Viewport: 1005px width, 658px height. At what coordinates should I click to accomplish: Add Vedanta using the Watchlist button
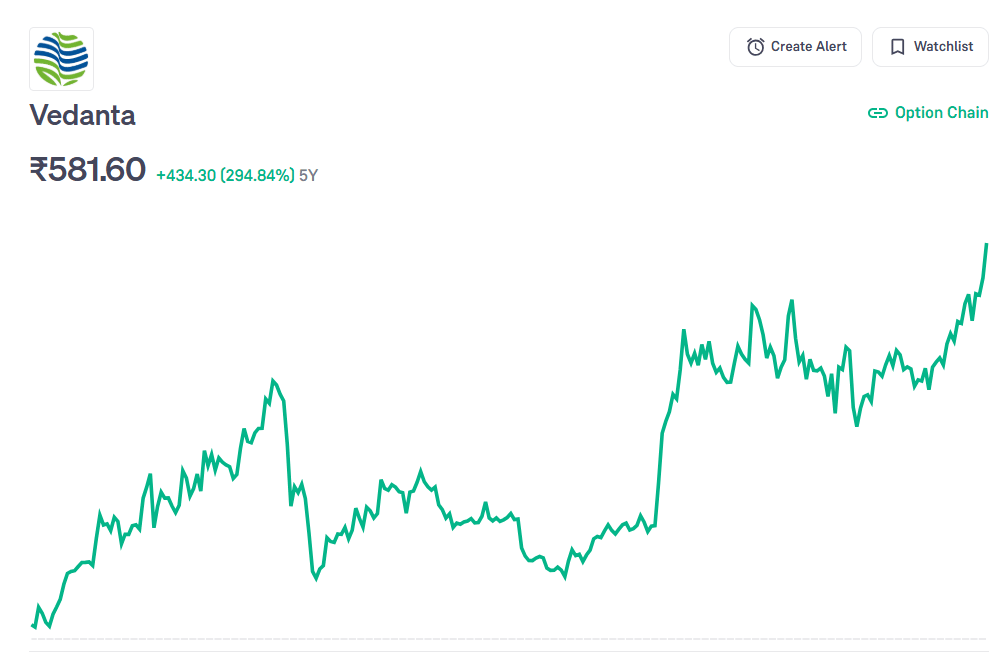[x=930, y=47]
